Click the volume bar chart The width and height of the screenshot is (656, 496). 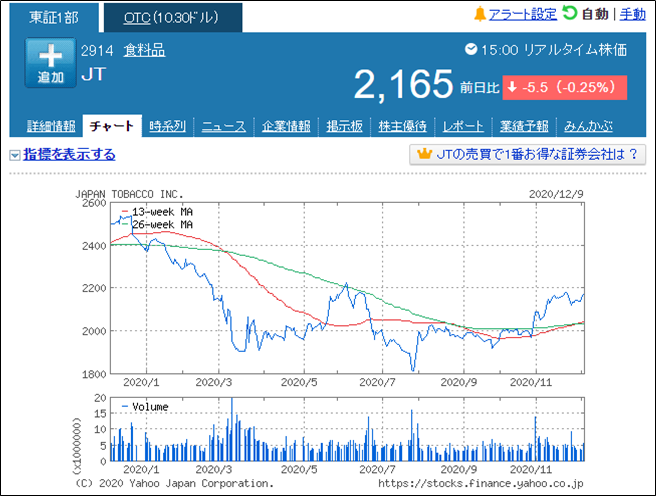click(347, 430)
